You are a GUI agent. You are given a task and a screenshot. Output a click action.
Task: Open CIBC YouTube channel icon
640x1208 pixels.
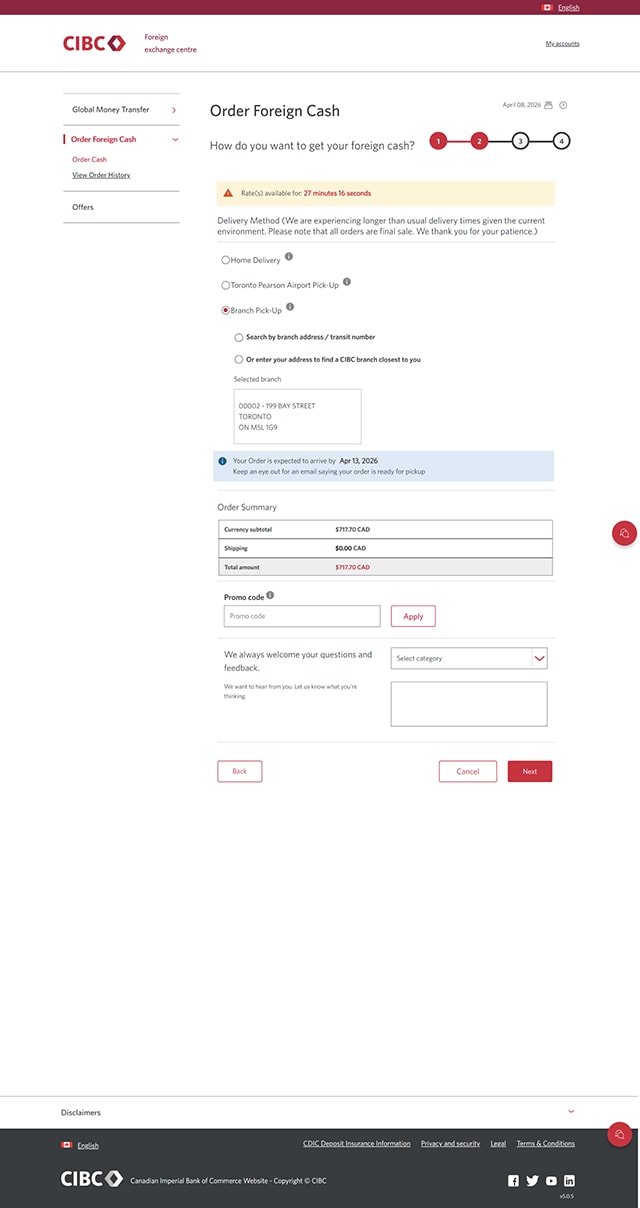tap(551, 1181)
